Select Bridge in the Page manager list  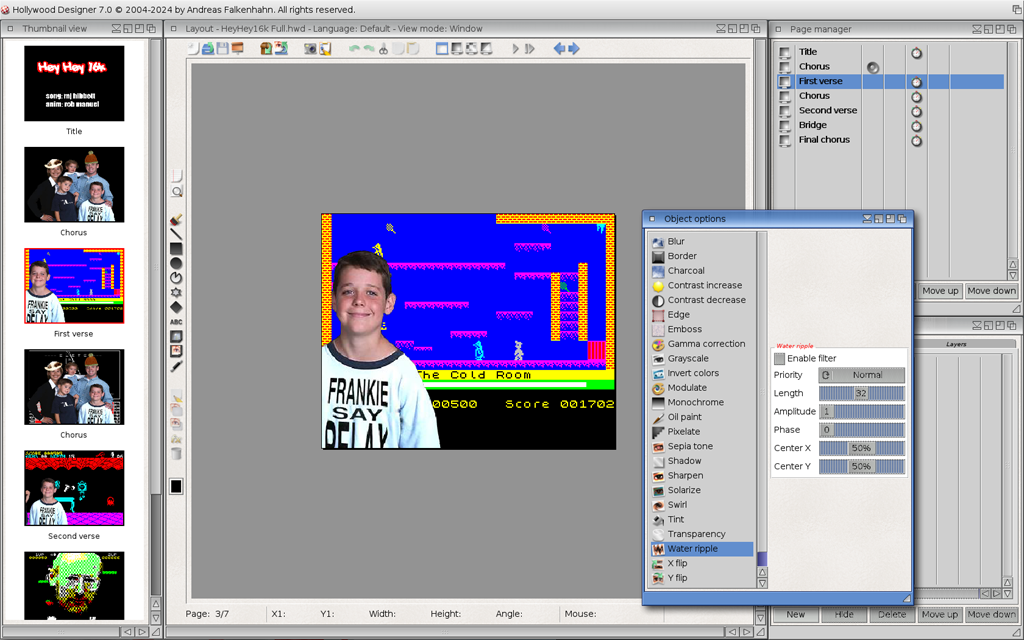coord(812,125)
